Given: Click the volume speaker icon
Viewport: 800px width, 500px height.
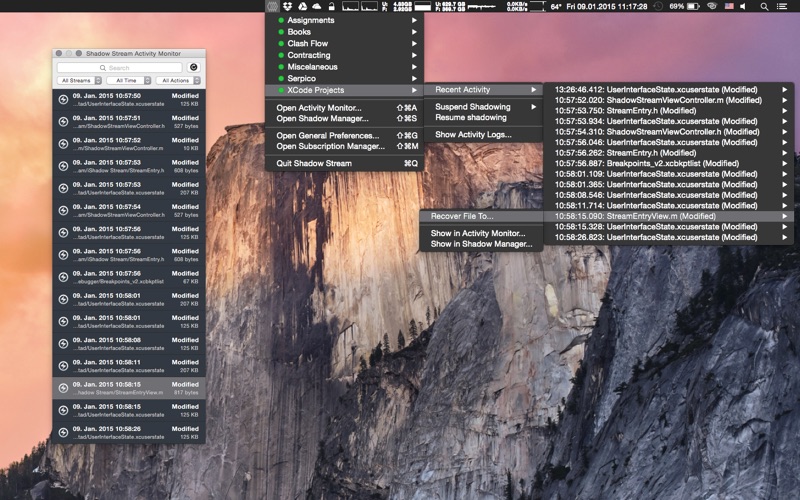Looking at the screenshot, I should [743, 6].
